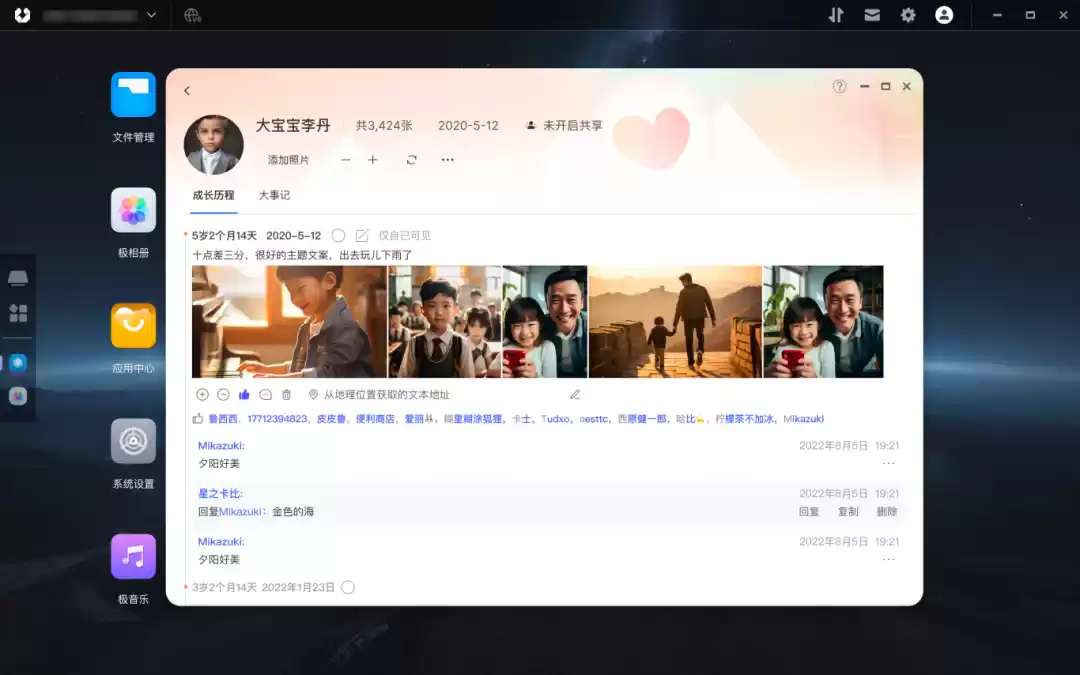The image size is (1080, 675).
Task: Open the settings gear in the top bar
Action: [908, 15]
